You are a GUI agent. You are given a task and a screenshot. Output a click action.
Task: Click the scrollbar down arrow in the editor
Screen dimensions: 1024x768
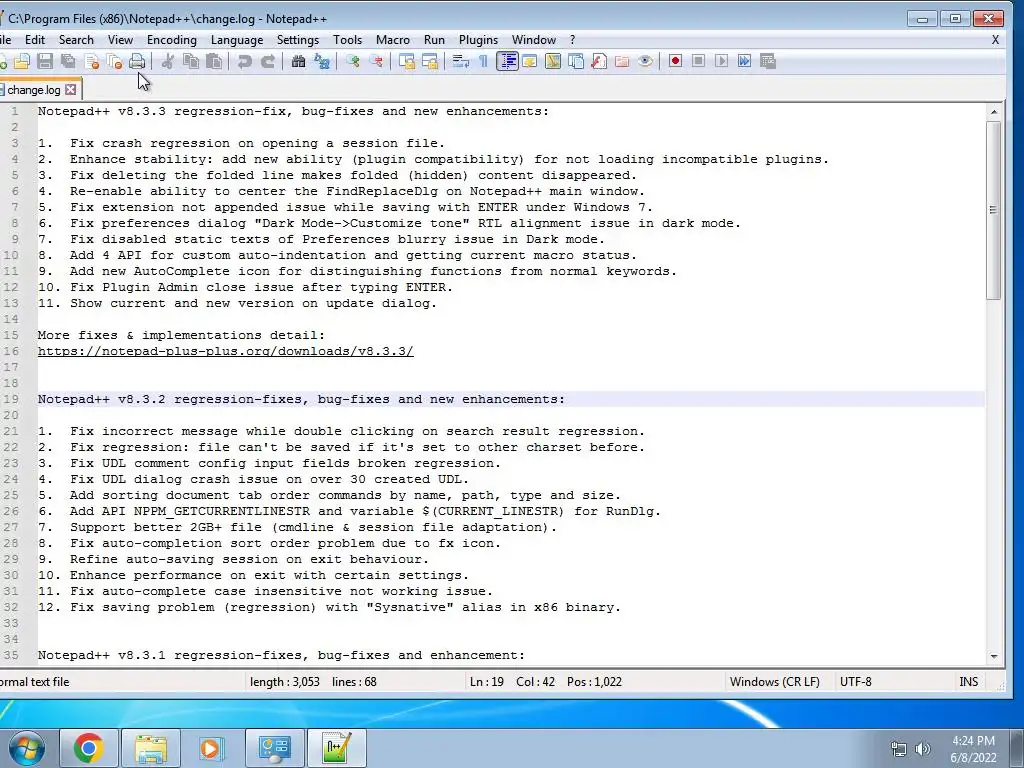click(994, 656)
